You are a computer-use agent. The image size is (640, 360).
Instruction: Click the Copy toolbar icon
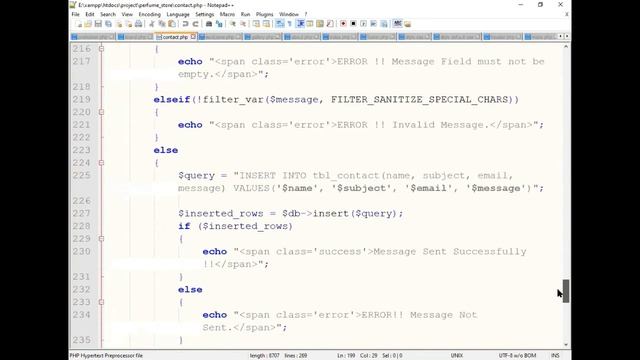point(162,24)
